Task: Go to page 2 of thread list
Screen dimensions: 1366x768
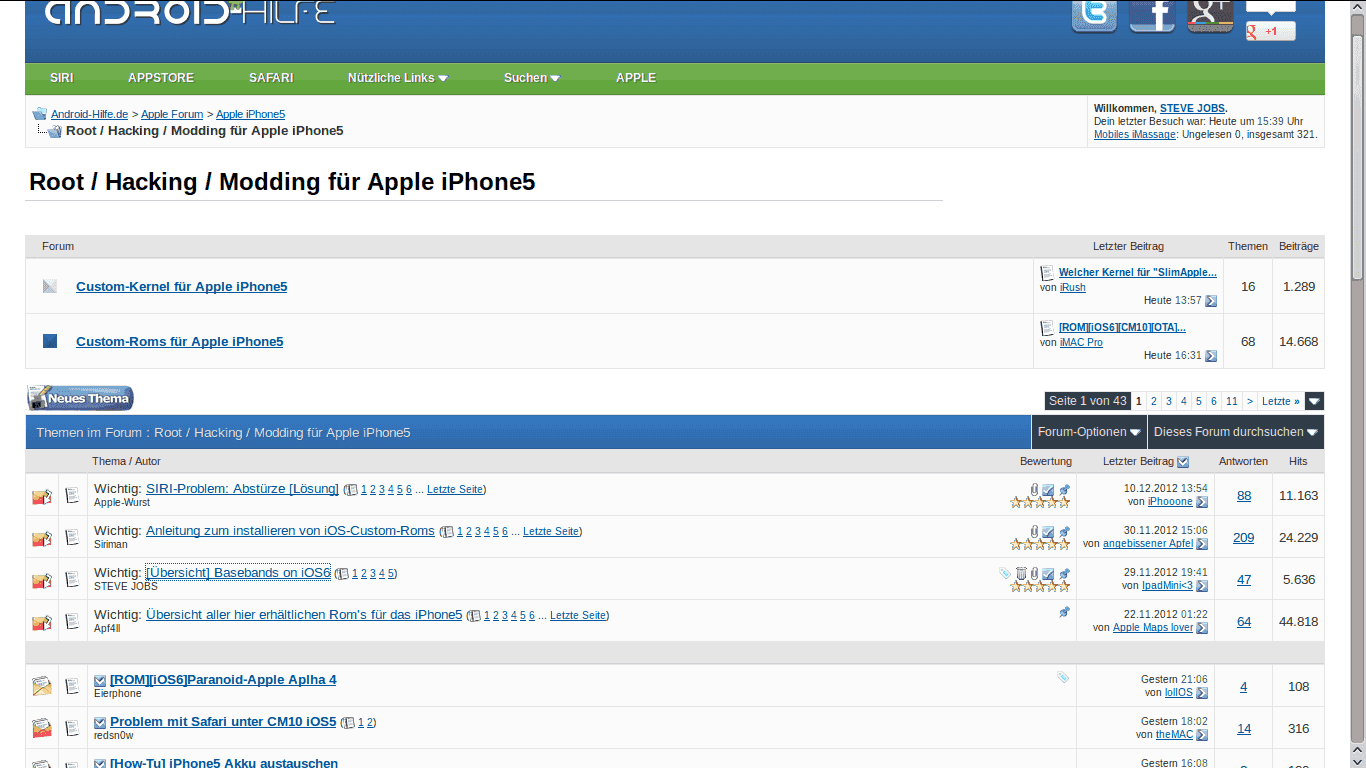Action: click(1153, 401)
